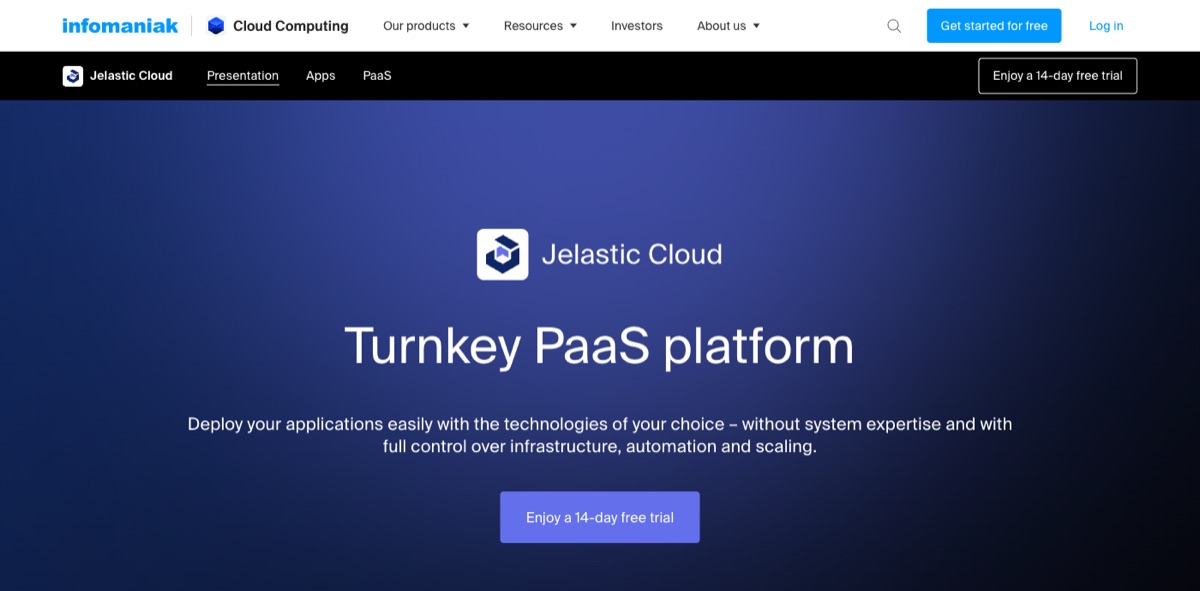Expand the About us dropdown

pos(728,26)
